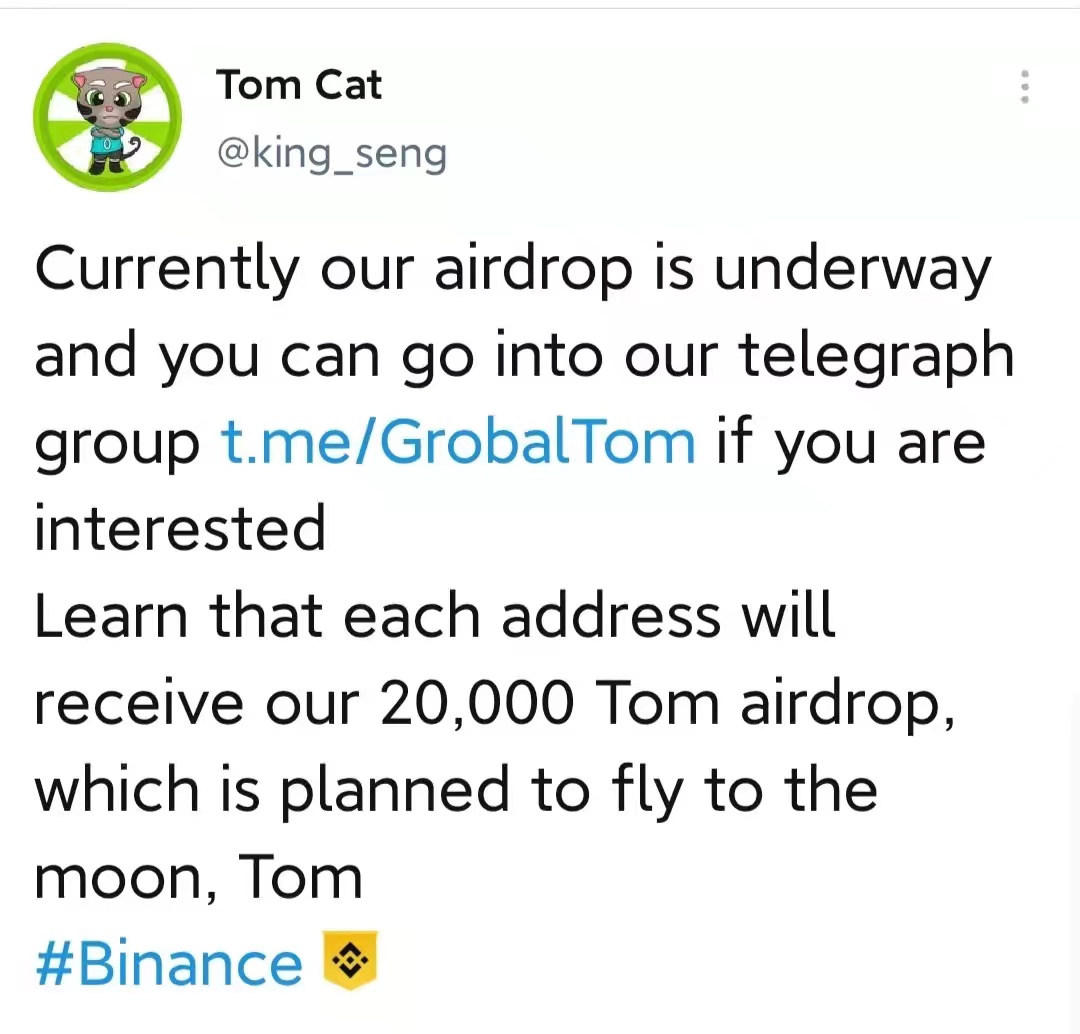Screen dimensions: 1080x1034
Task: Click the word "interested" in the tweet
Action: [180, 528]
